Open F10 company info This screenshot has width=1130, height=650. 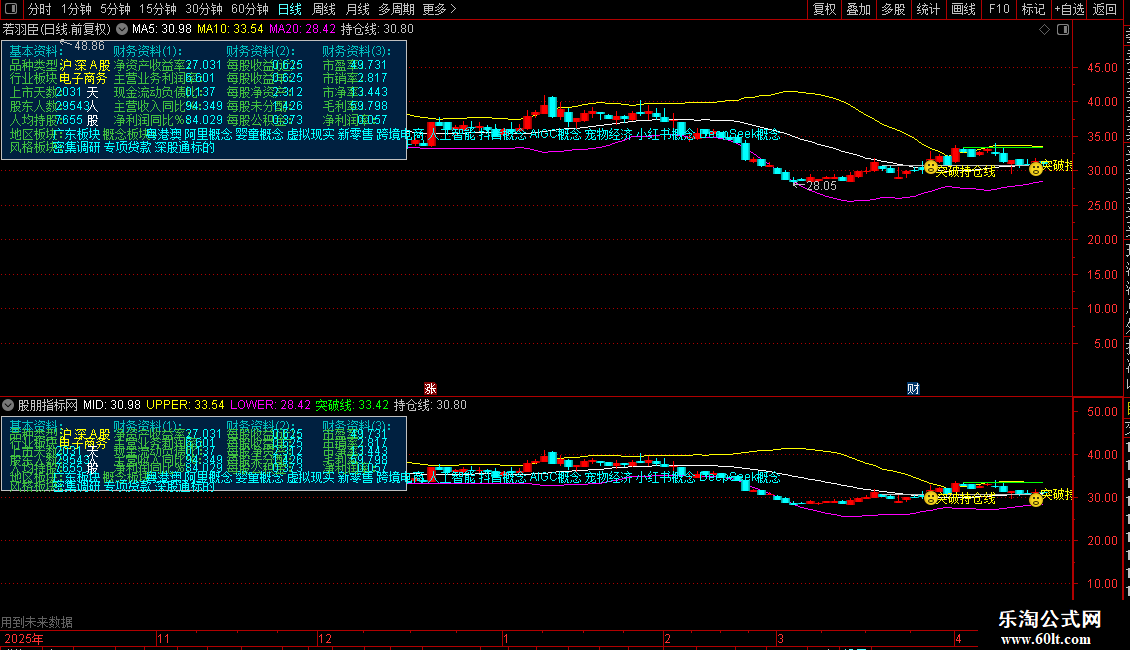click(999, 9)
